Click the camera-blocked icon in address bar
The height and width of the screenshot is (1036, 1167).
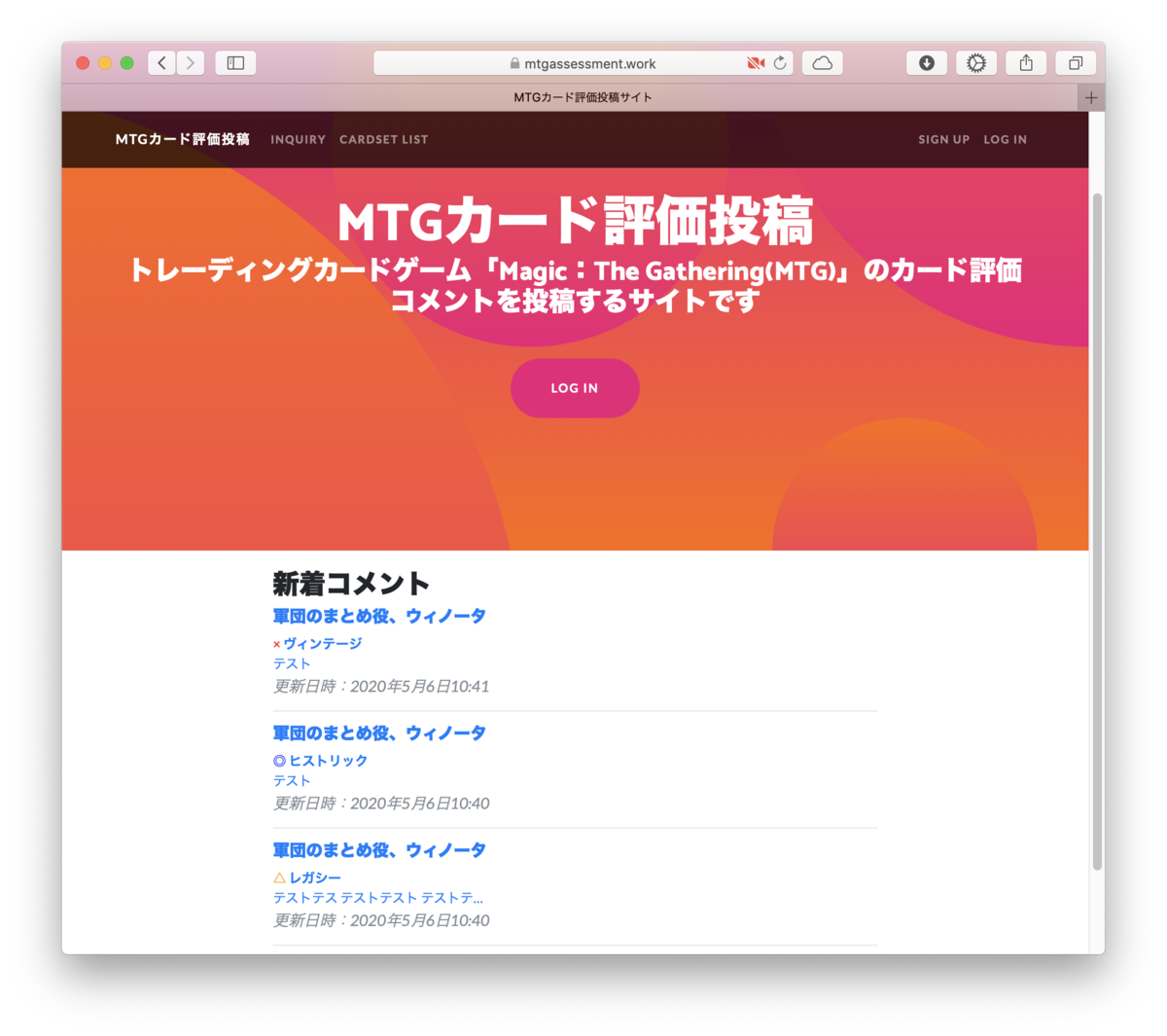[756, 63]
